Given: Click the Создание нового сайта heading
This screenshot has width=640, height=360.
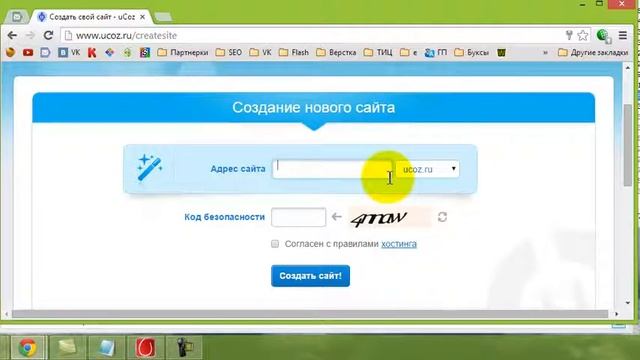Looking at the screenshot, I should pos(313,108).
